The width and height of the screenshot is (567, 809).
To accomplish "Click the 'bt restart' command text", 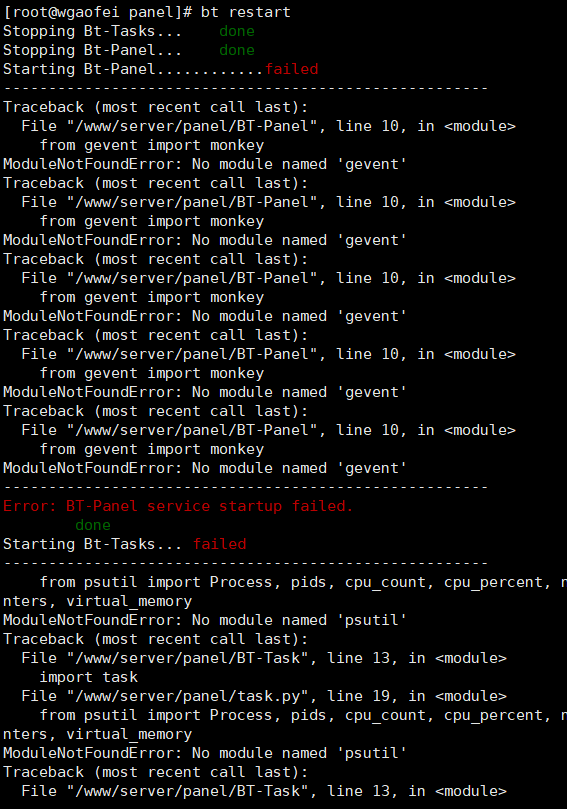I will coord(246,12).
